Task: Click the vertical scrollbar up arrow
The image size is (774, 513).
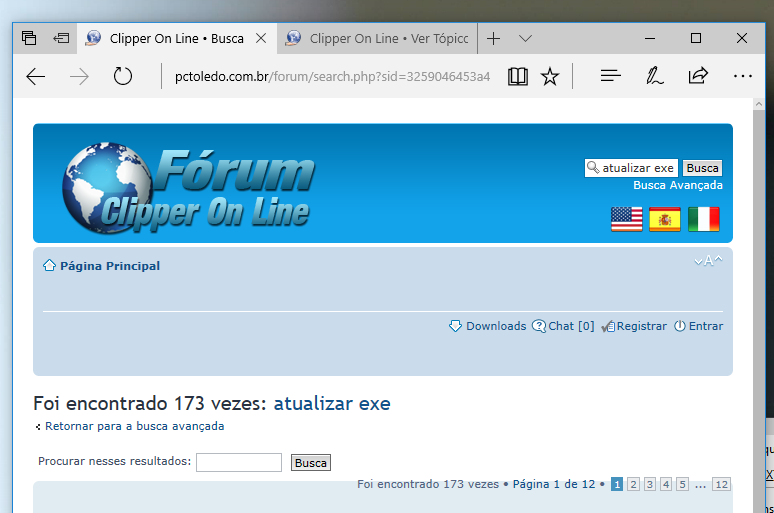Action: pos(759,104)
